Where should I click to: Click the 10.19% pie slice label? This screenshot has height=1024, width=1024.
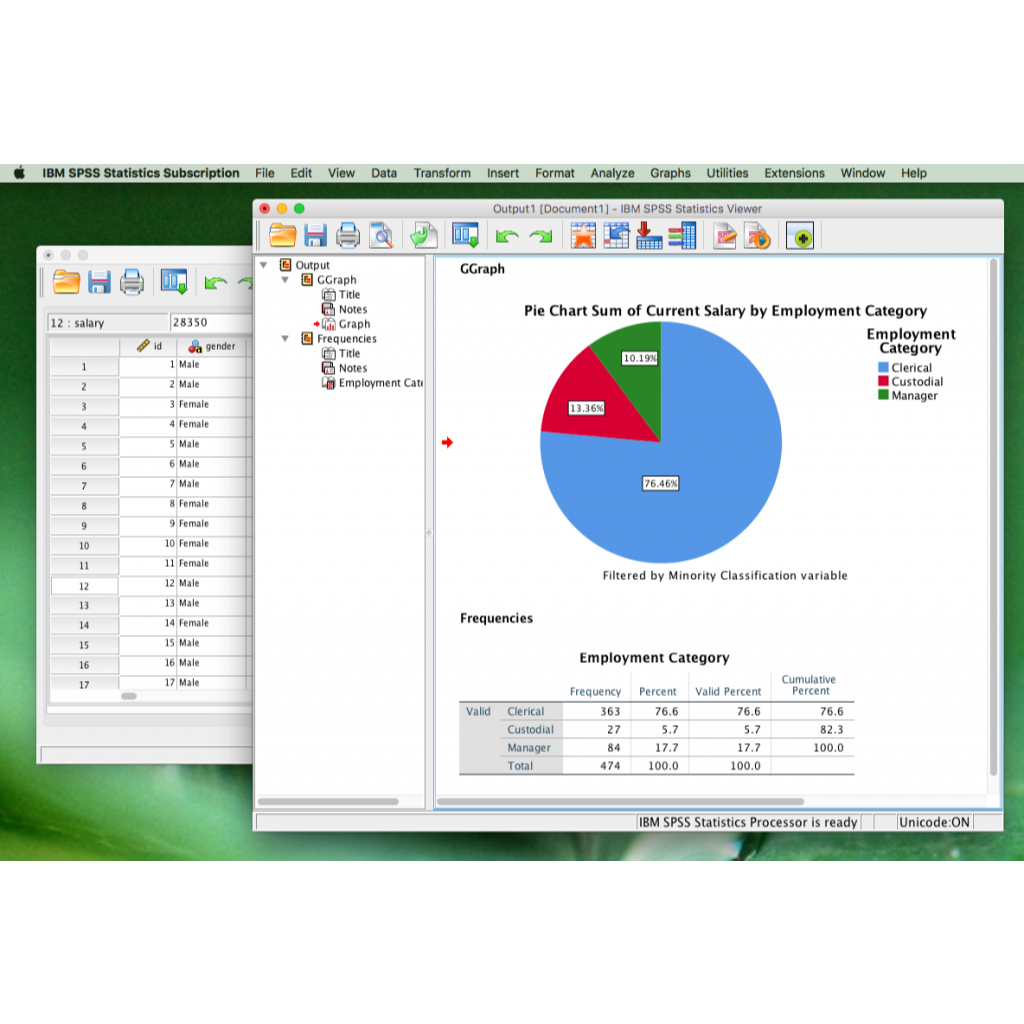pyautogui.click(x=639, y=358)
